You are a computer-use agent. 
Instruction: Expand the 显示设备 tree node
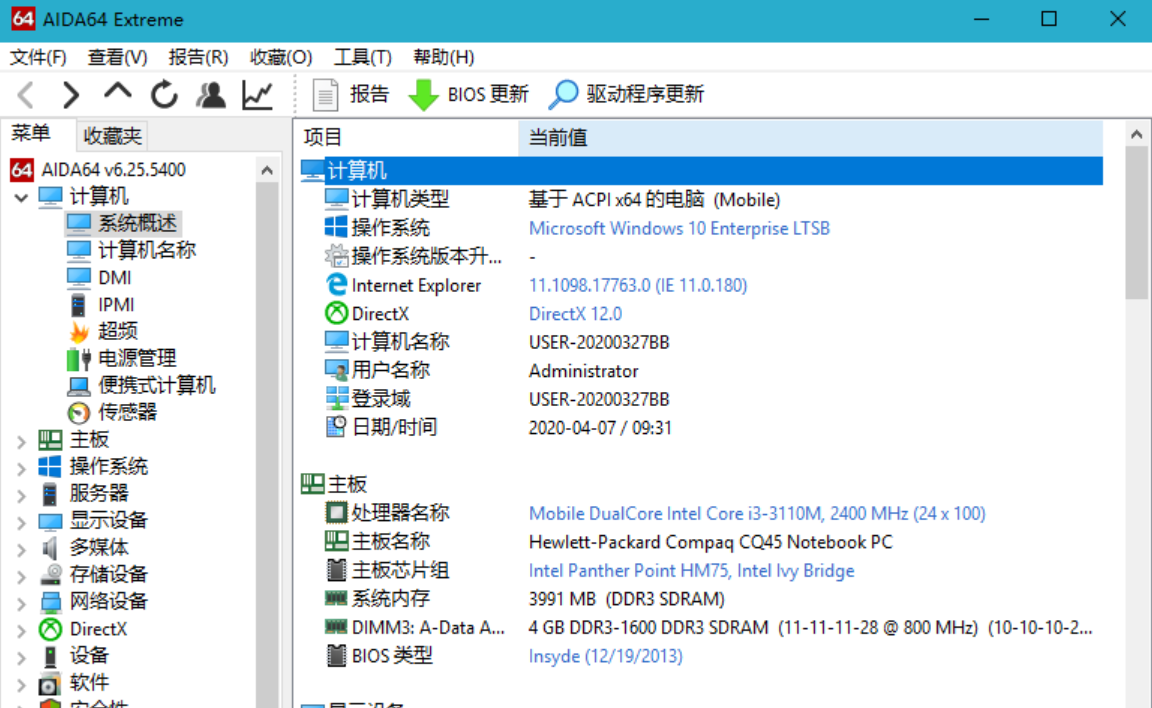(x=21, y=522)
